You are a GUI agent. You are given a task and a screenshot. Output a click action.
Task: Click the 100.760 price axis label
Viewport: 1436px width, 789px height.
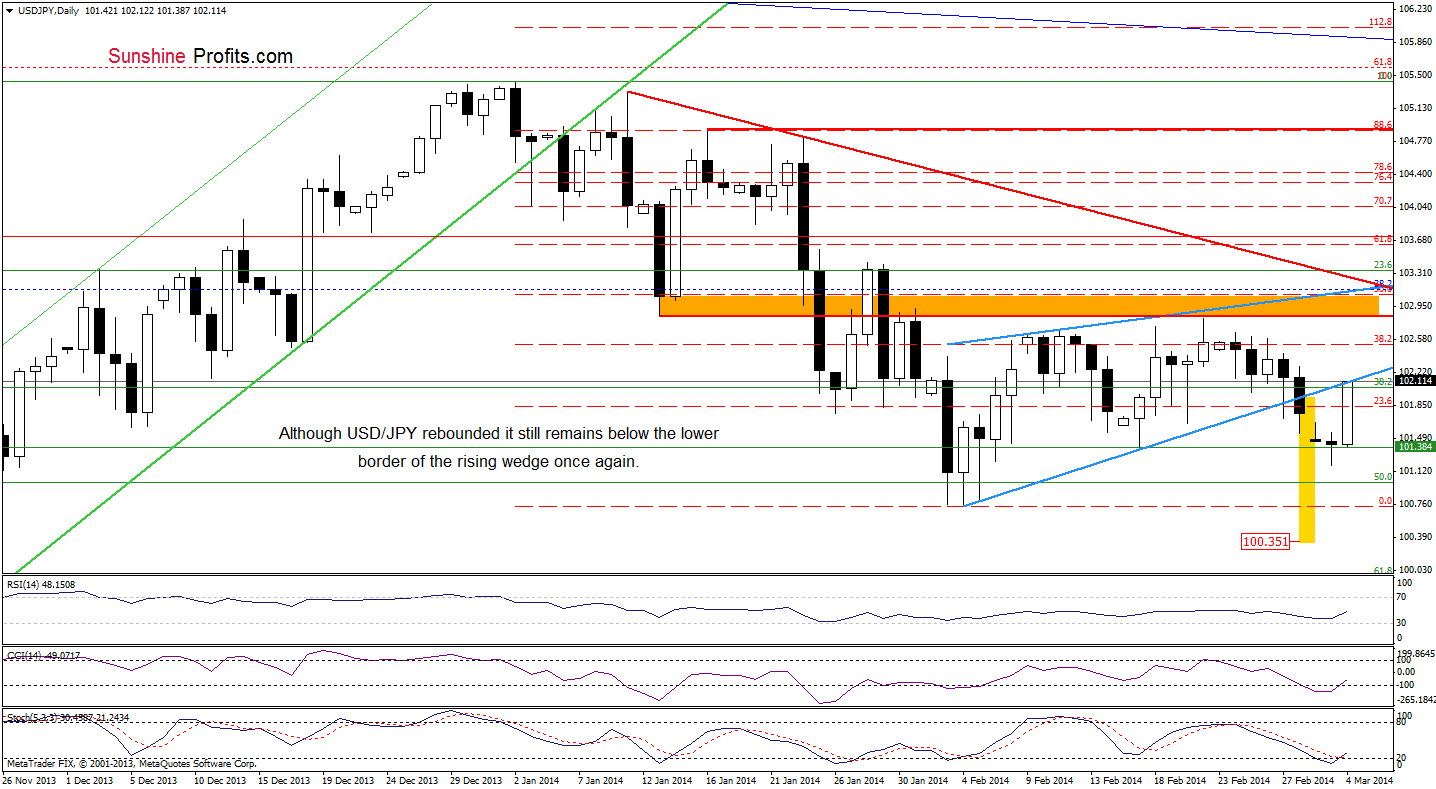(x=1415, y=503)
